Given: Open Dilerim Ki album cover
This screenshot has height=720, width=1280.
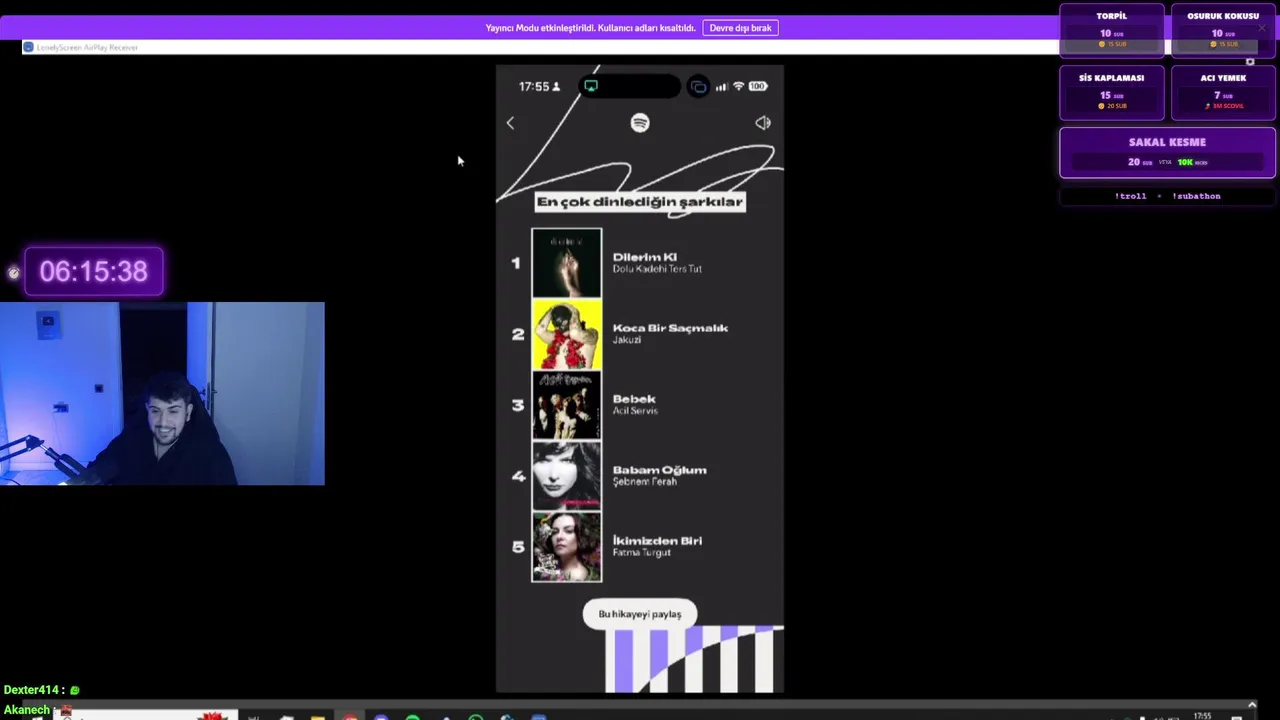Looking at the screenshot, I should click(x=567, y=263).
